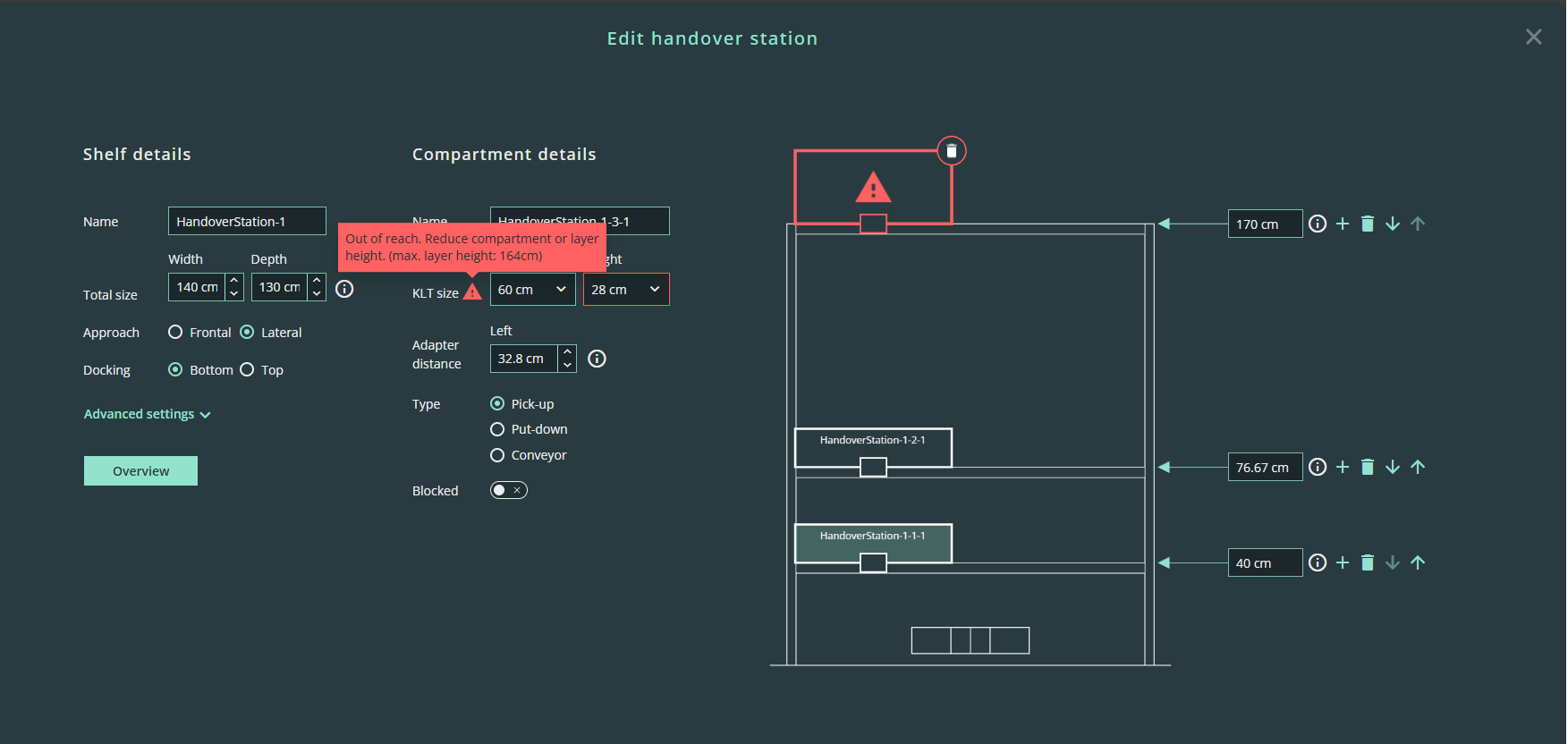The image size is (1568, 744).
Task: Show info for the 76.67 cm layer
Action: pos(1317,467)
